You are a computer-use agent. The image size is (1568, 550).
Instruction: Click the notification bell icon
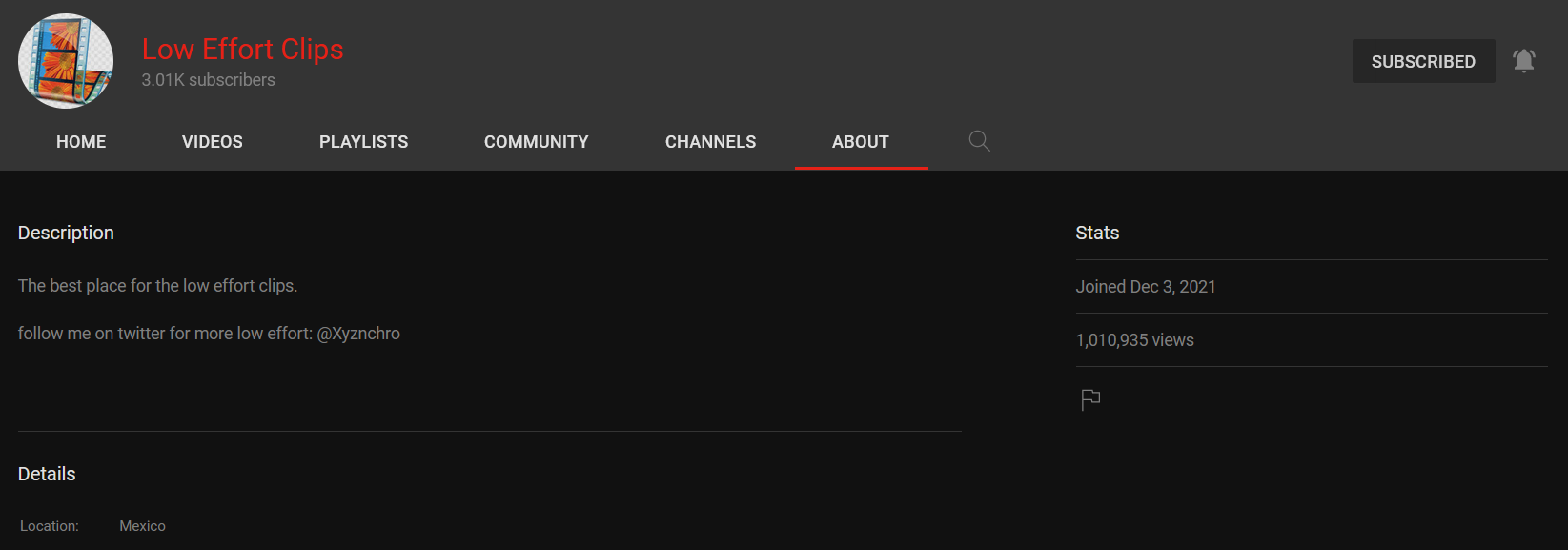pos(1524,61)
